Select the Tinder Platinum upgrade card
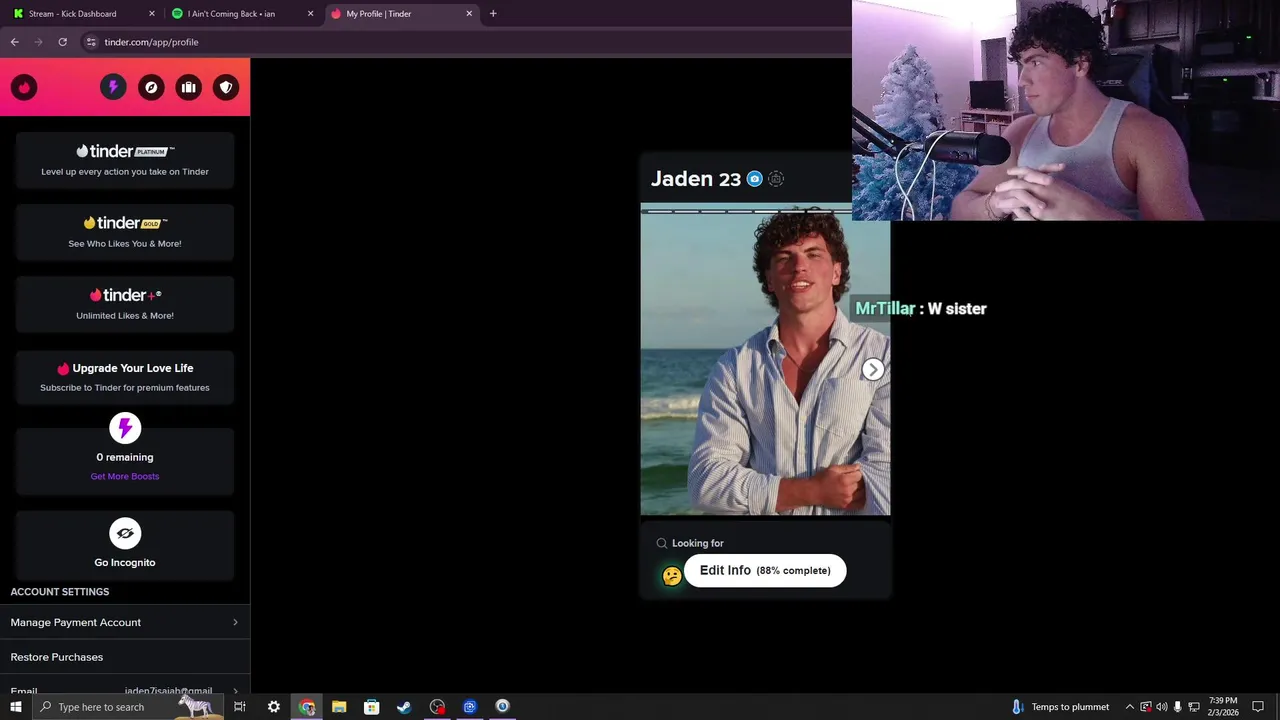 point(125,160)
